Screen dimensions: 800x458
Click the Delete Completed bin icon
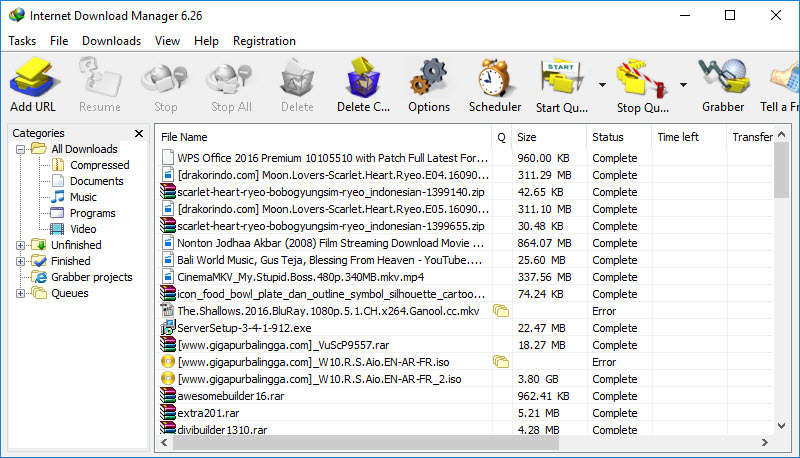point(363,78)
